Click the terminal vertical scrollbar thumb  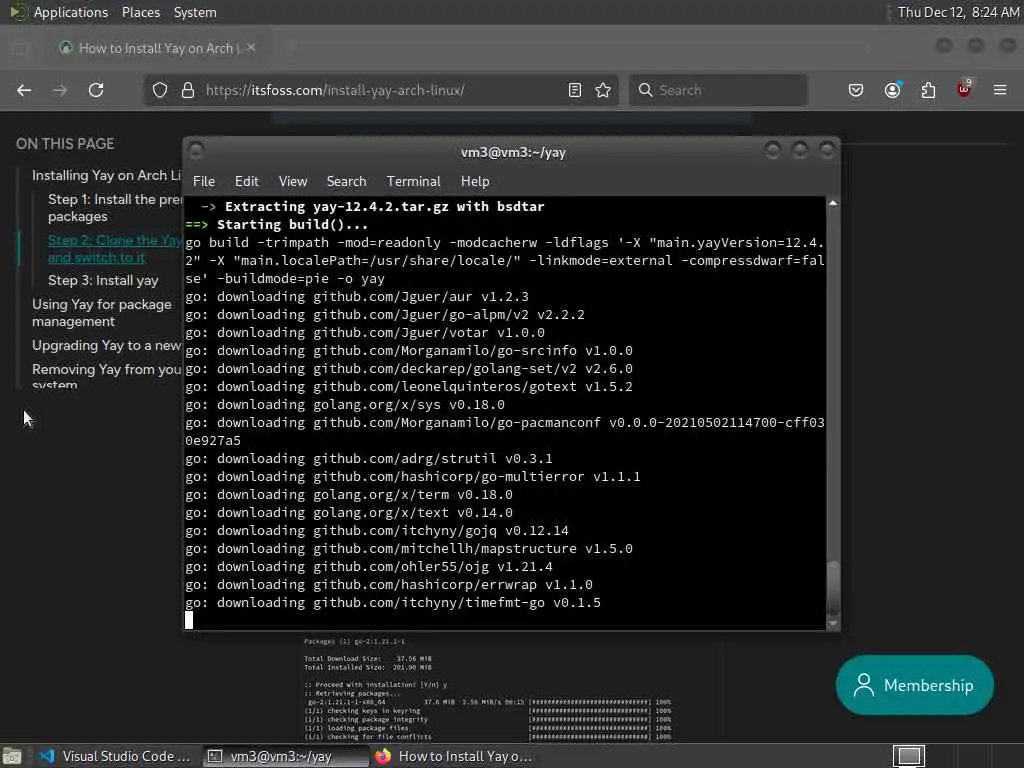point(833,588)
